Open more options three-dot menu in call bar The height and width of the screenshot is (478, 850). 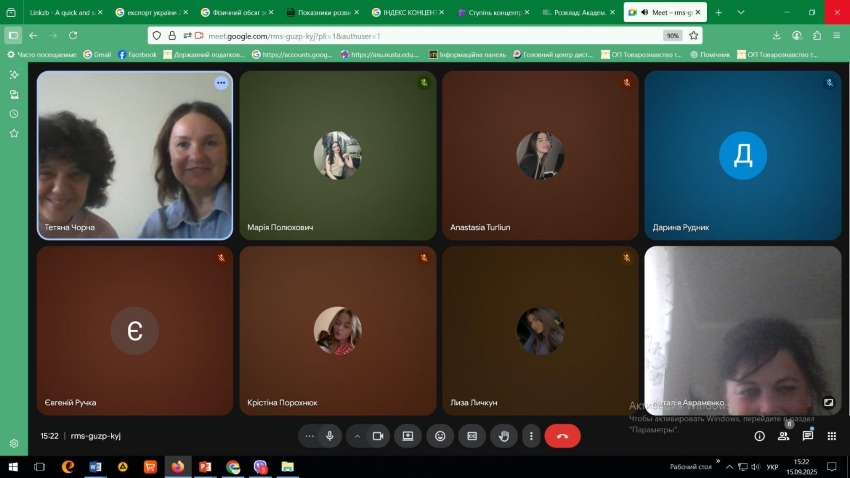(531, 436)
